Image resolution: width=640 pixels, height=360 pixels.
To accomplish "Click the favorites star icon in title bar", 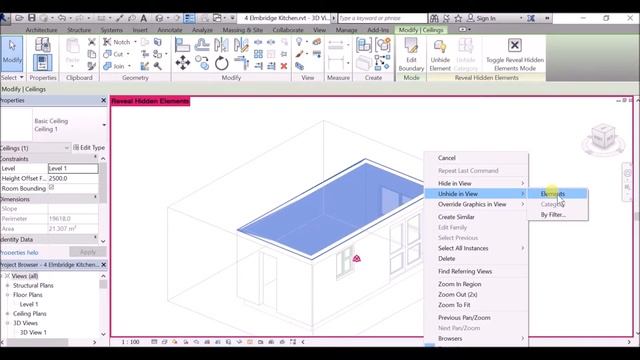I will tap(458, 18).
